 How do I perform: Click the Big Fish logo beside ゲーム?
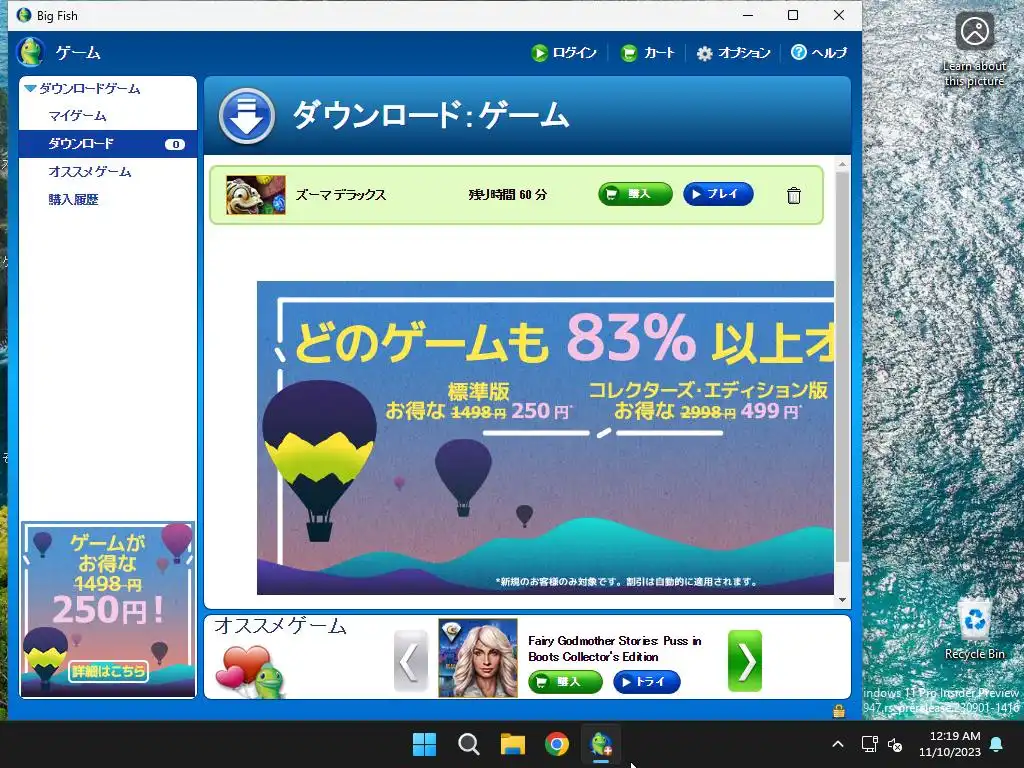point(31,52)
